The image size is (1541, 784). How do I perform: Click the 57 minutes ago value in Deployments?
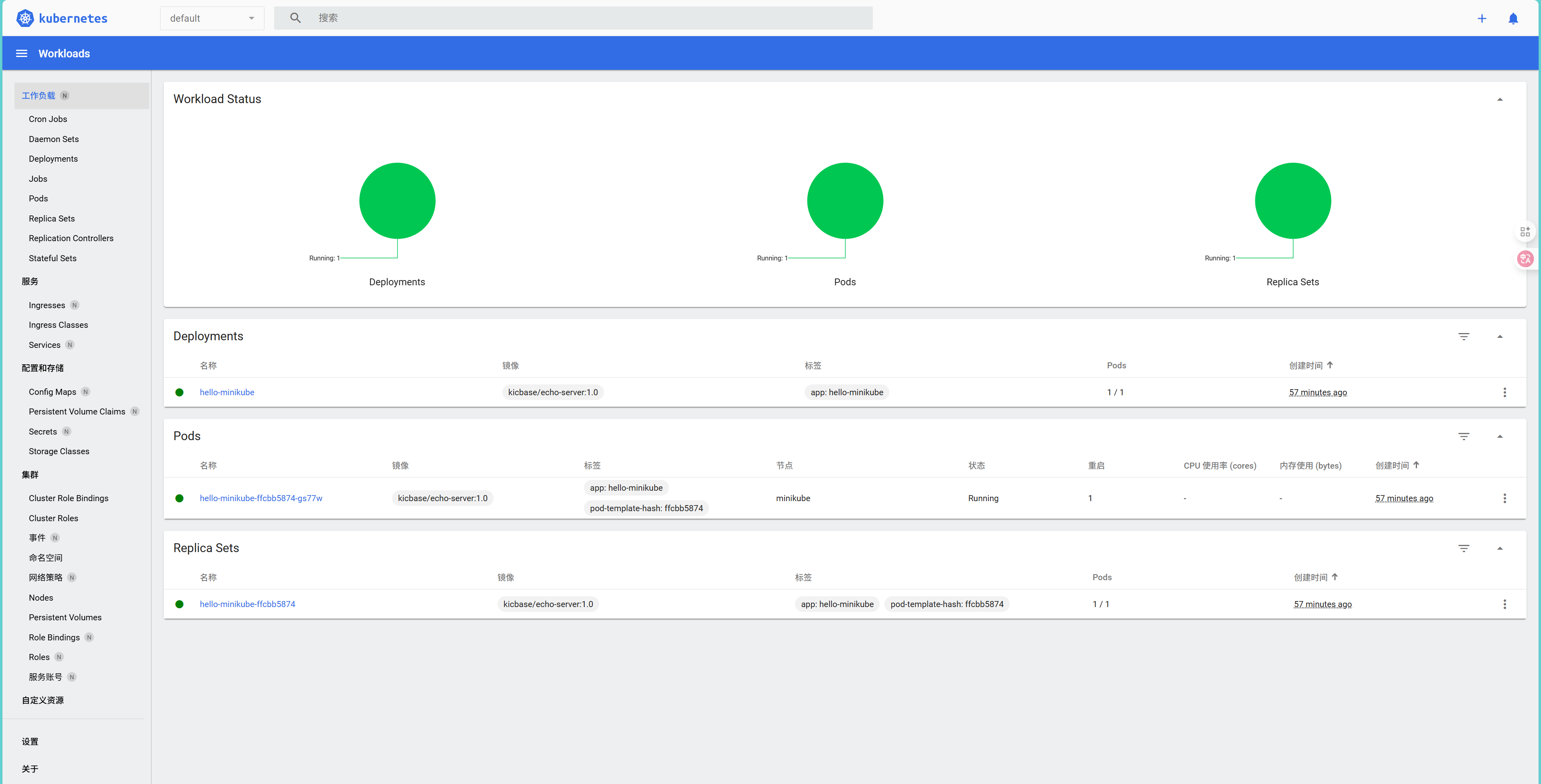(1318, 392)
